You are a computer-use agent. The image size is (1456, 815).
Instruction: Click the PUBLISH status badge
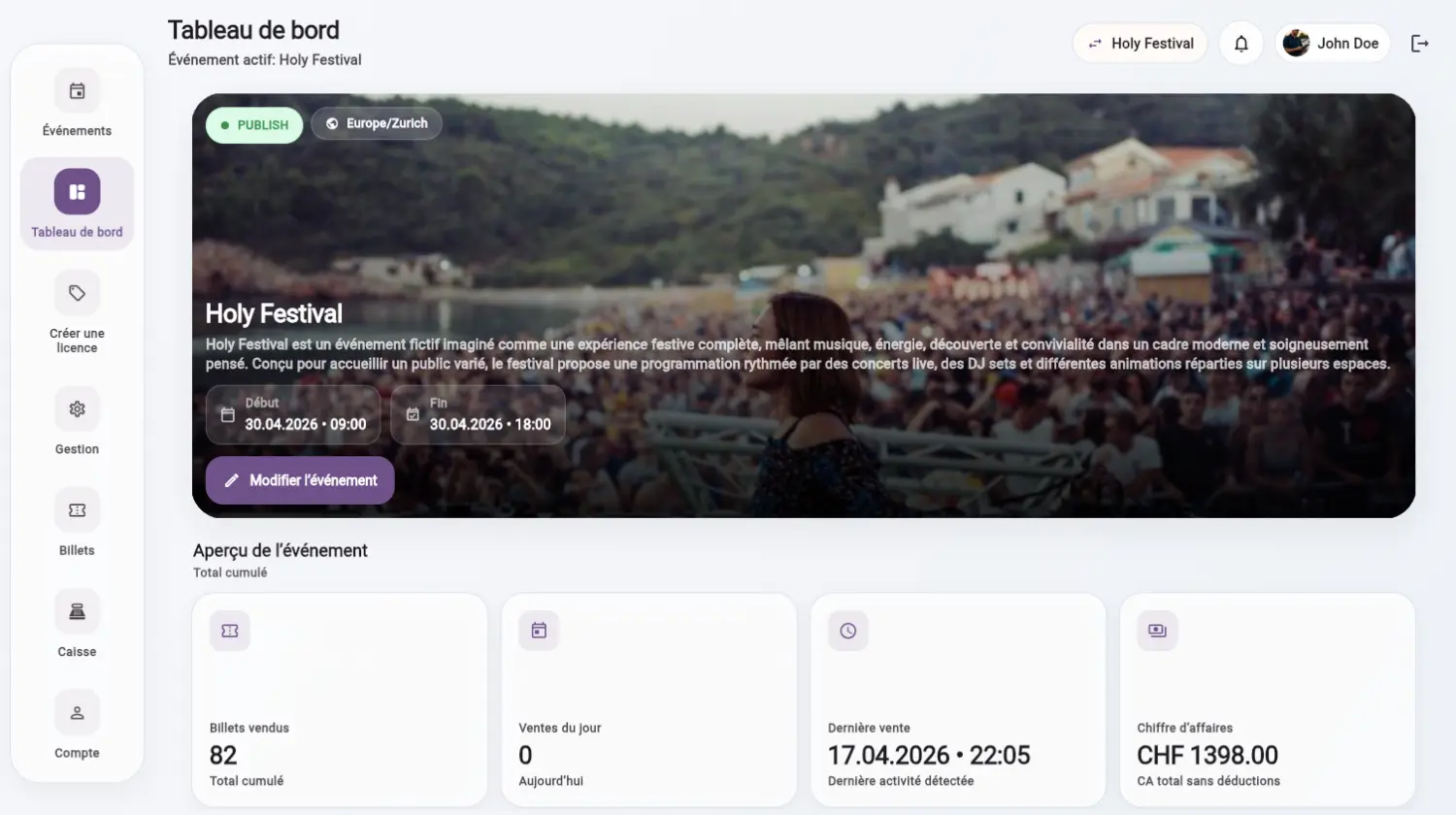[254, 125]
